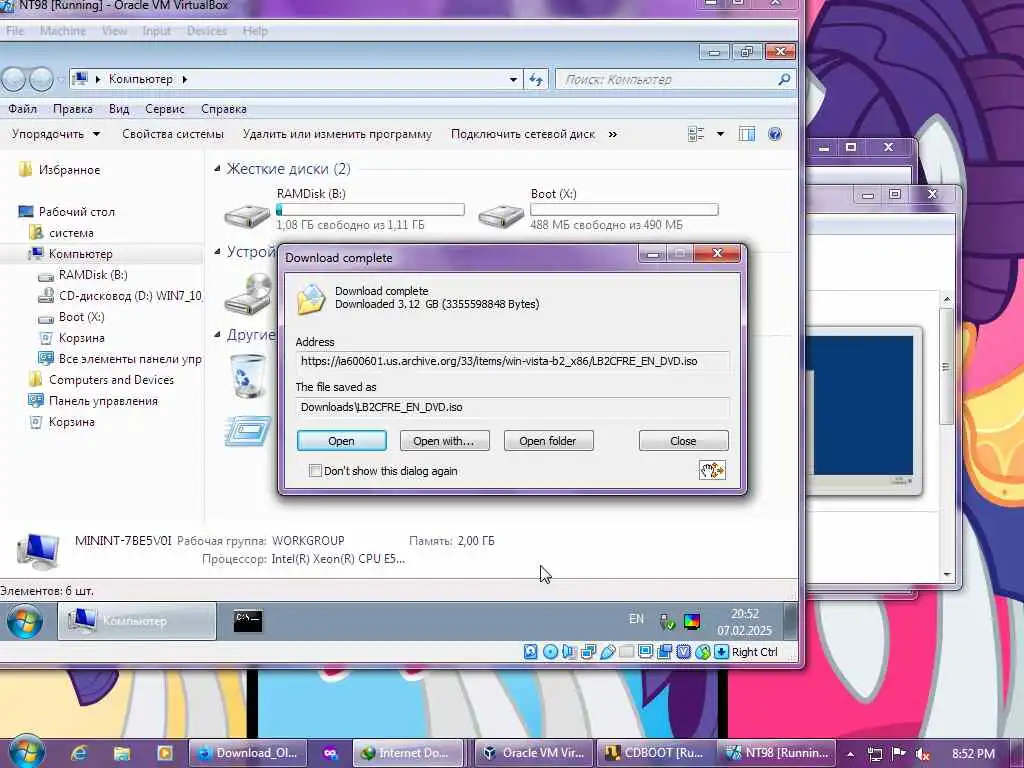Click the Open with... button
This screenshot has height=768, width=1024.
(x=445, y=441)
